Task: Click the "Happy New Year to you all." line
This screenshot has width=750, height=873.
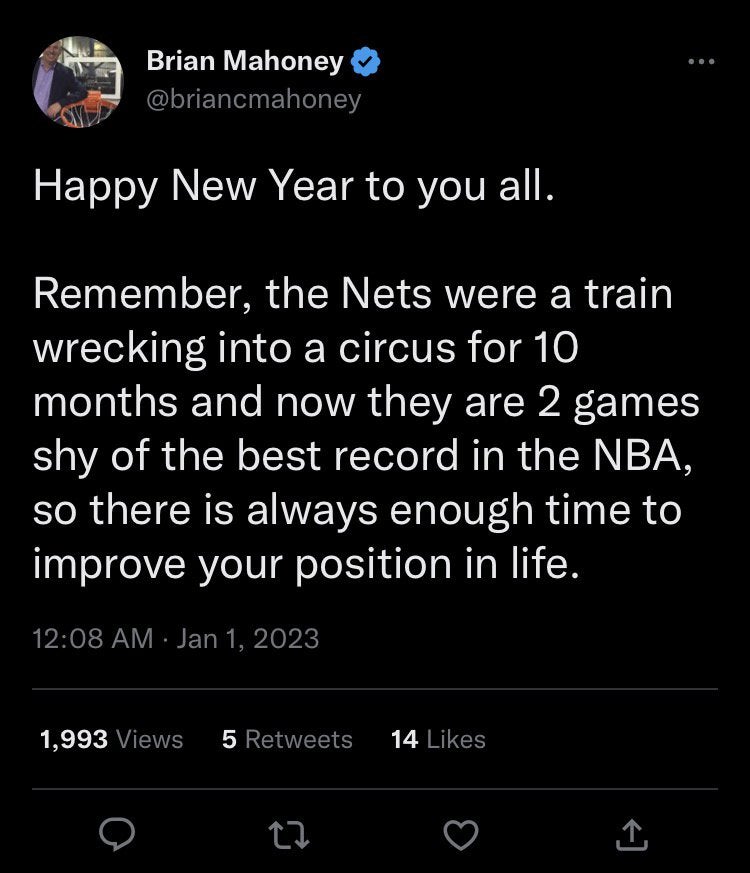Action: coord(292,187)
